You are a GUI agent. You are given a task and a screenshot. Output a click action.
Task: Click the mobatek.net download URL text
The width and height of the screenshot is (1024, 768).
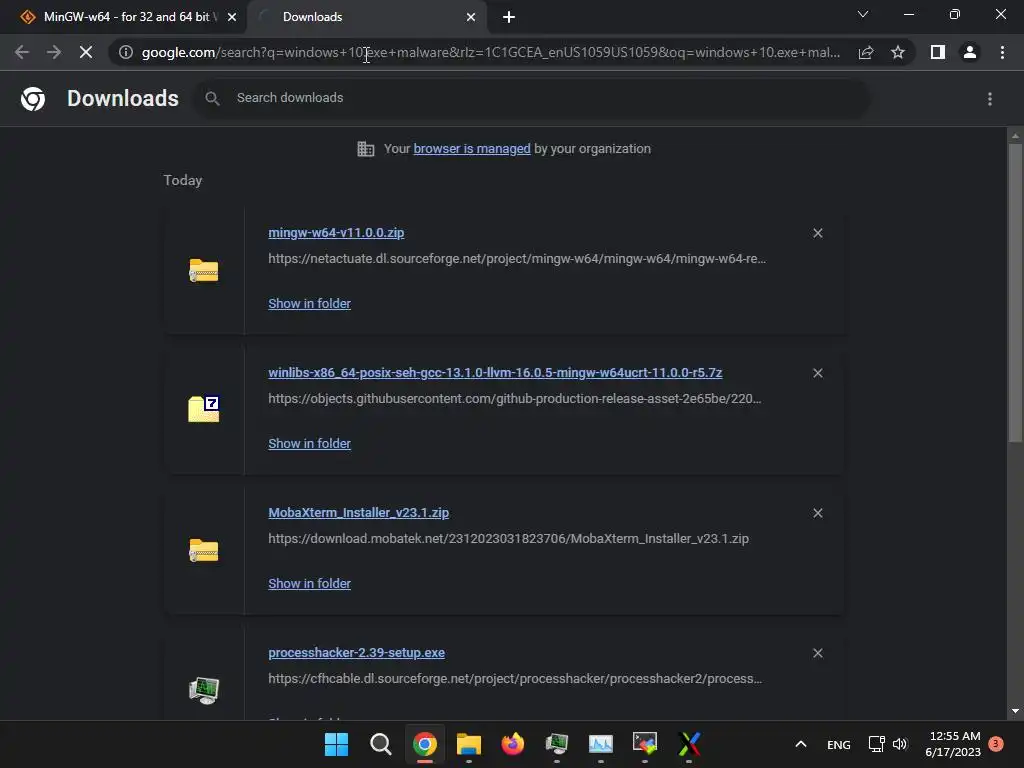coord(508,539)
